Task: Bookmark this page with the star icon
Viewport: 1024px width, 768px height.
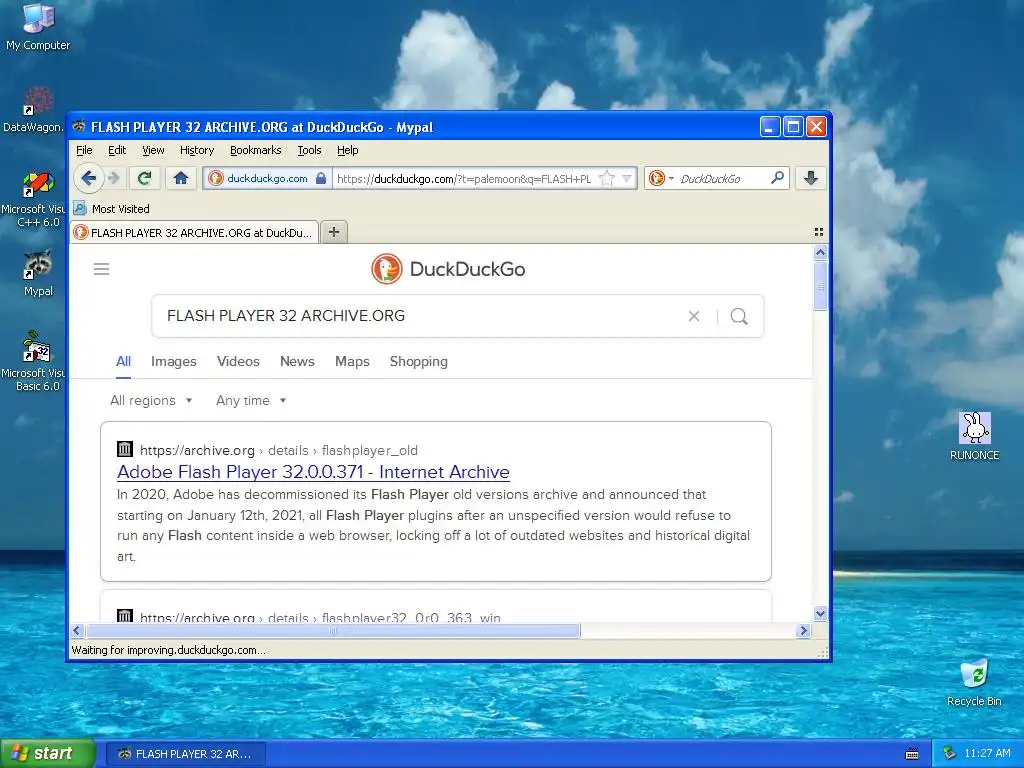Action: click(x=607, y=178)
